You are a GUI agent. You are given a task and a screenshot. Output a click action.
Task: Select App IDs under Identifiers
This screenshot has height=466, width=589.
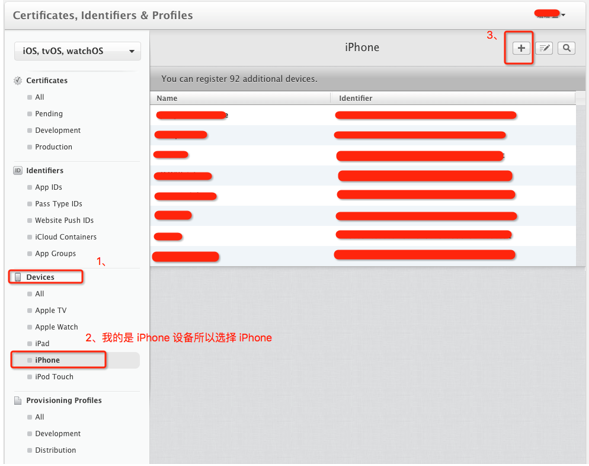[48, 187]
